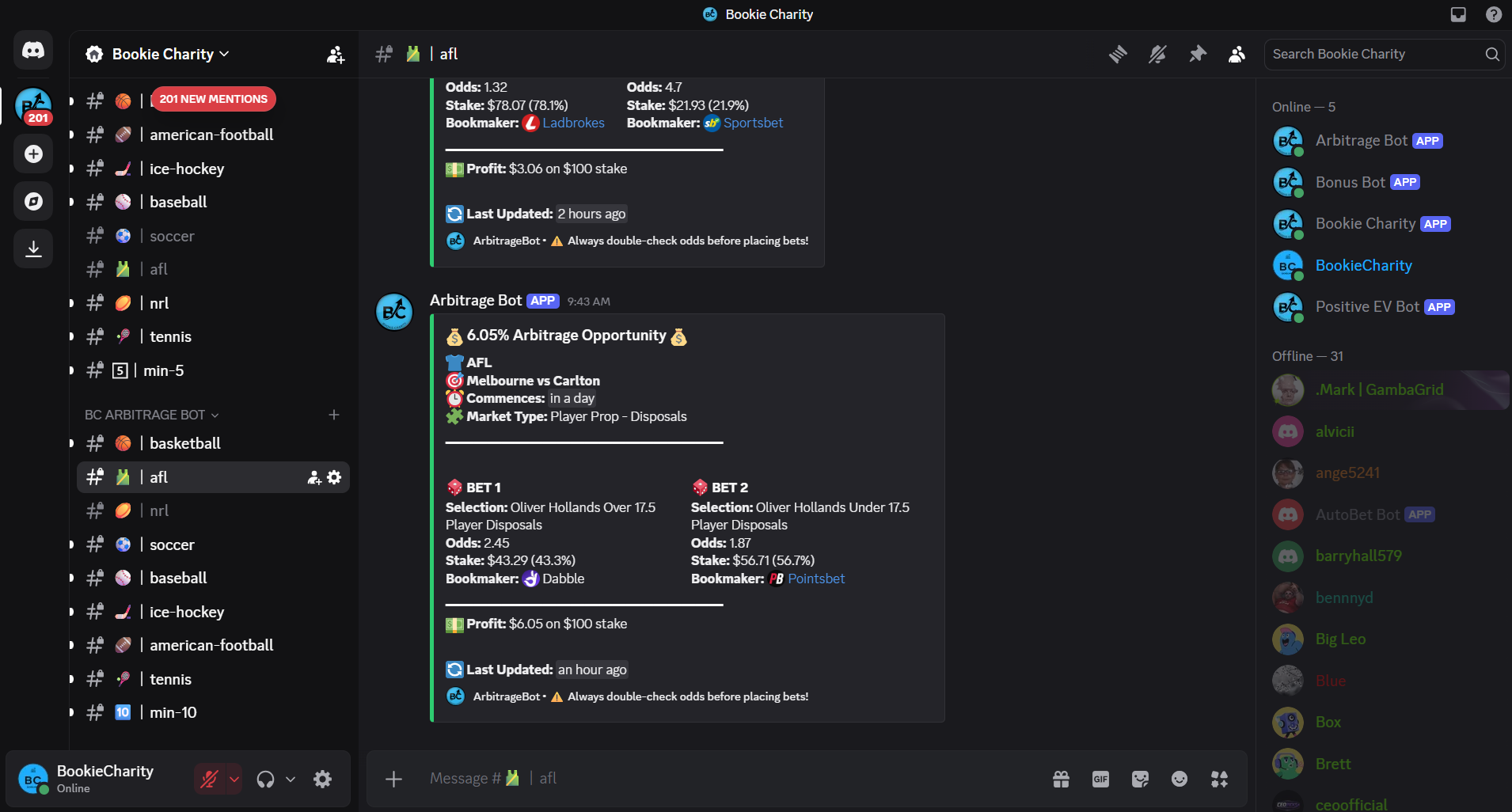Open headphone output options chevron
Screen dimensions: 1512x812
291,779
